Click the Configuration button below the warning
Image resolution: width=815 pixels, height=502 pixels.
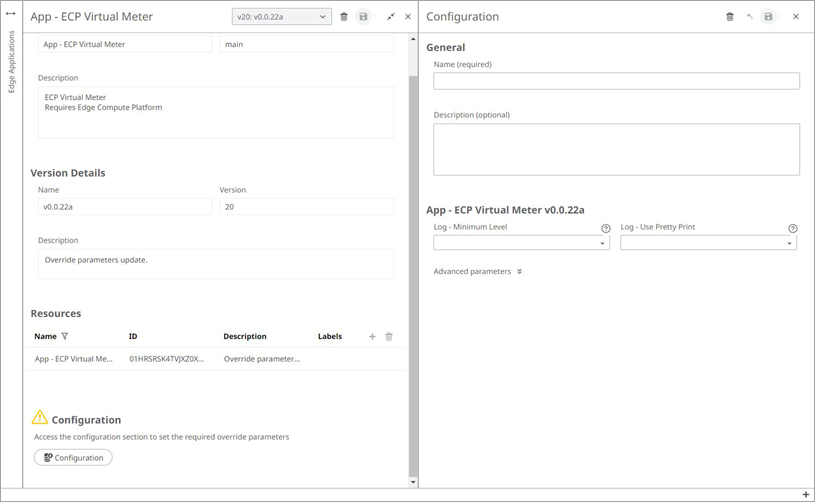73,458
